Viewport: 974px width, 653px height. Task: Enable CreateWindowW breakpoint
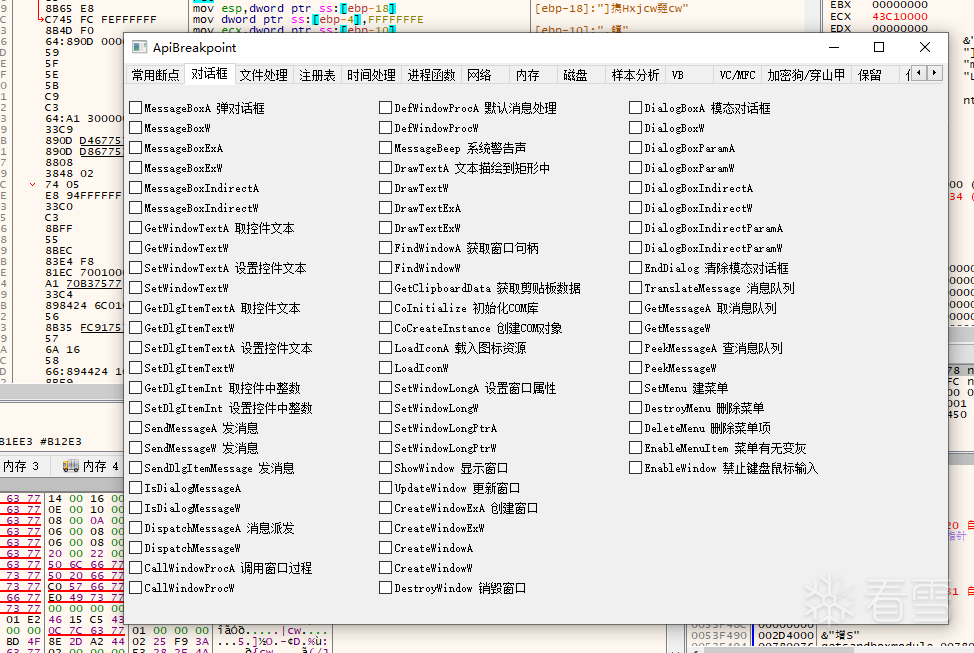coord(385,568)
